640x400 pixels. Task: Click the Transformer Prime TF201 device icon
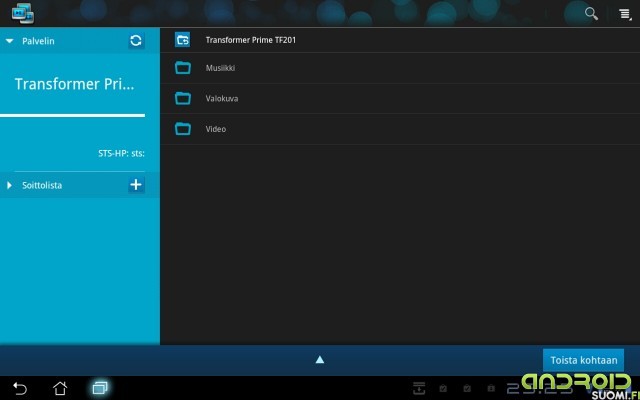pos(182,40)
